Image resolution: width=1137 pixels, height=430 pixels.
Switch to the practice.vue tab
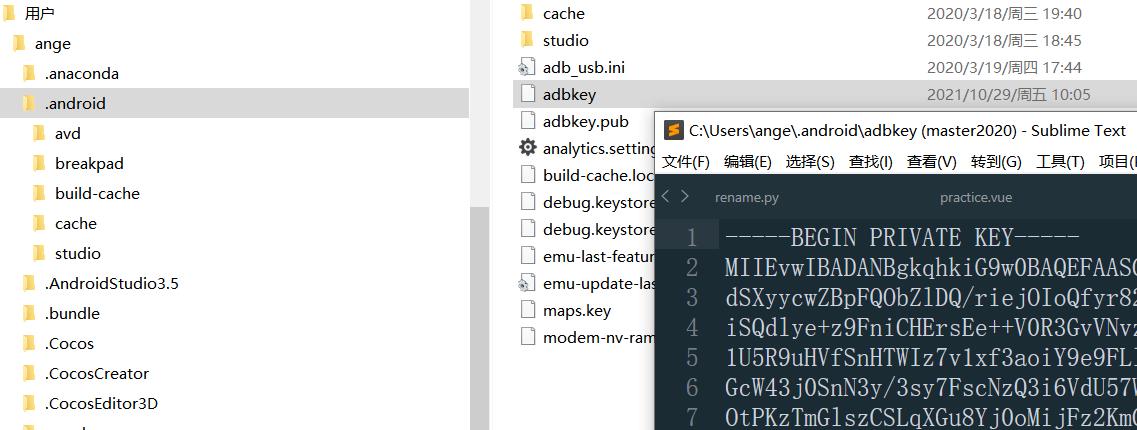tap(975, 198)
